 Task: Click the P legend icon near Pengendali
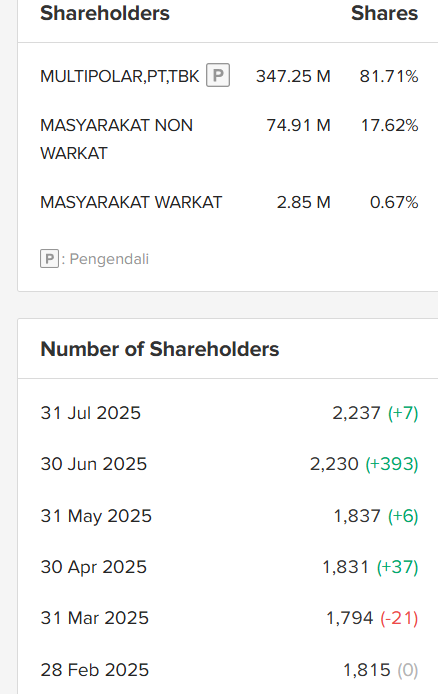coord(49,258)
